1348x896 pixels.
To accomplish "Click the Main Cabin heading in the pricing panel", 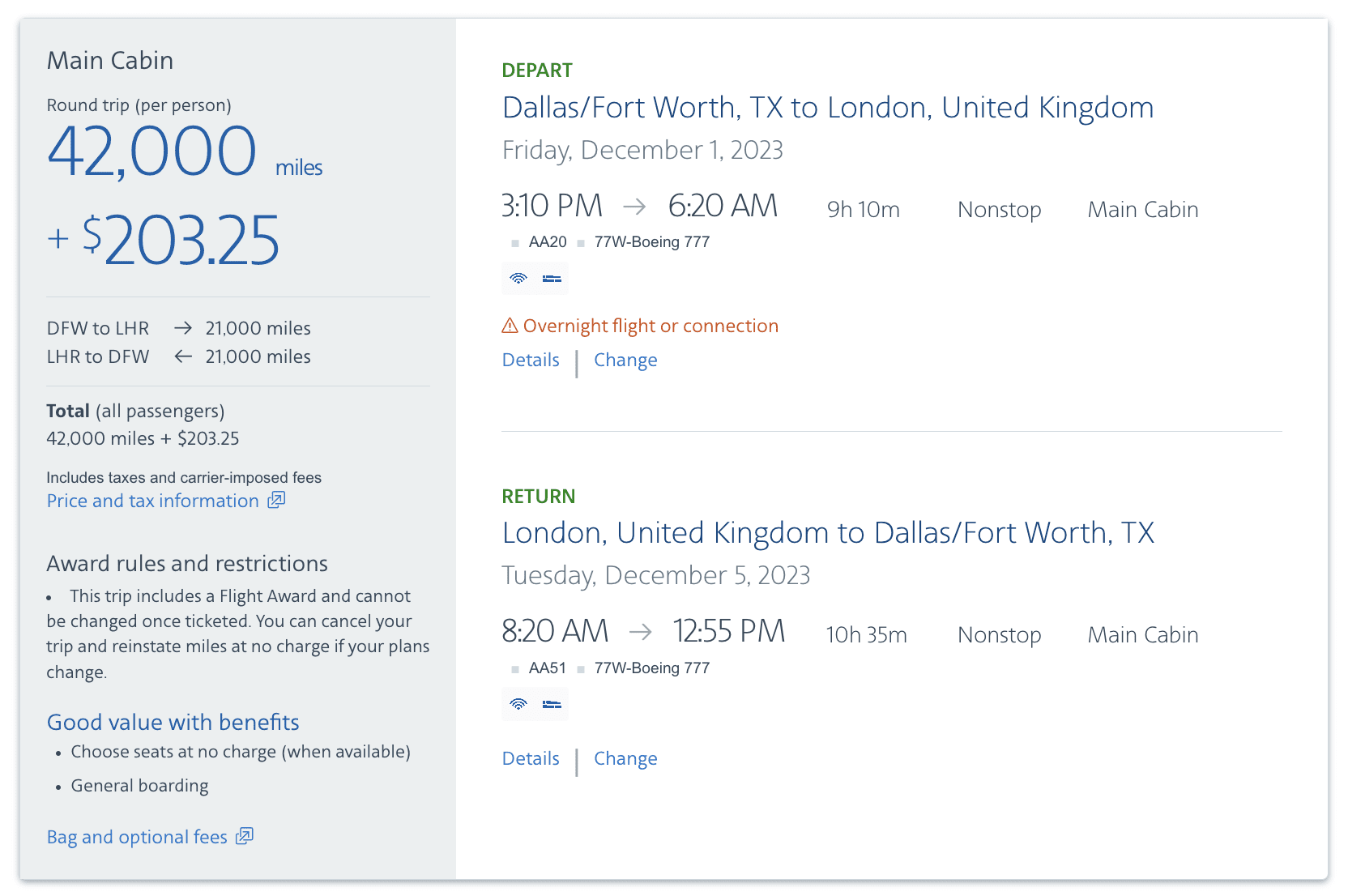I will pos(109,60).
